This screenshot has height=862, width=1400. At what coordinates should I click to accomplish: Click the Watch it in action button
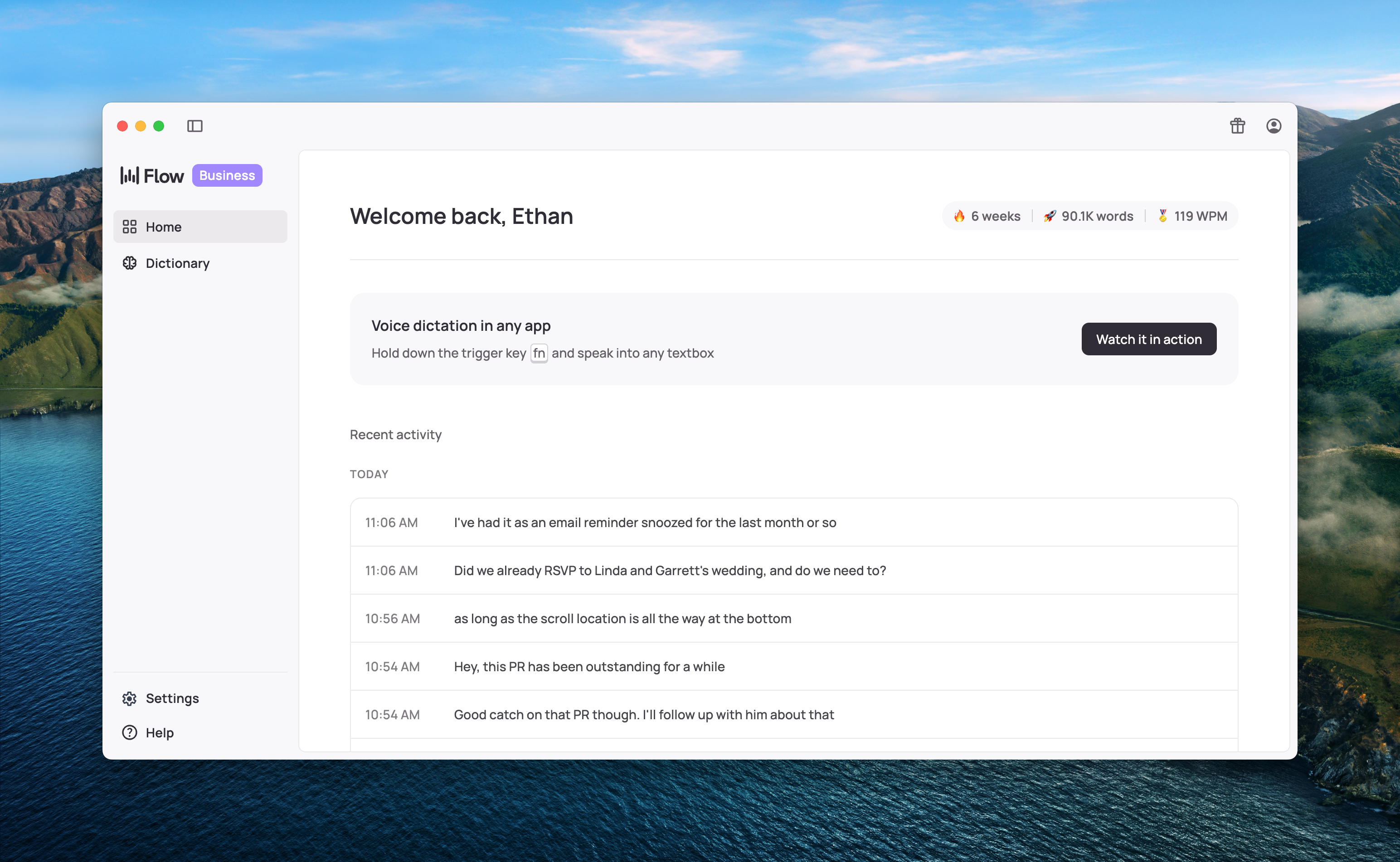(1148, 339)
